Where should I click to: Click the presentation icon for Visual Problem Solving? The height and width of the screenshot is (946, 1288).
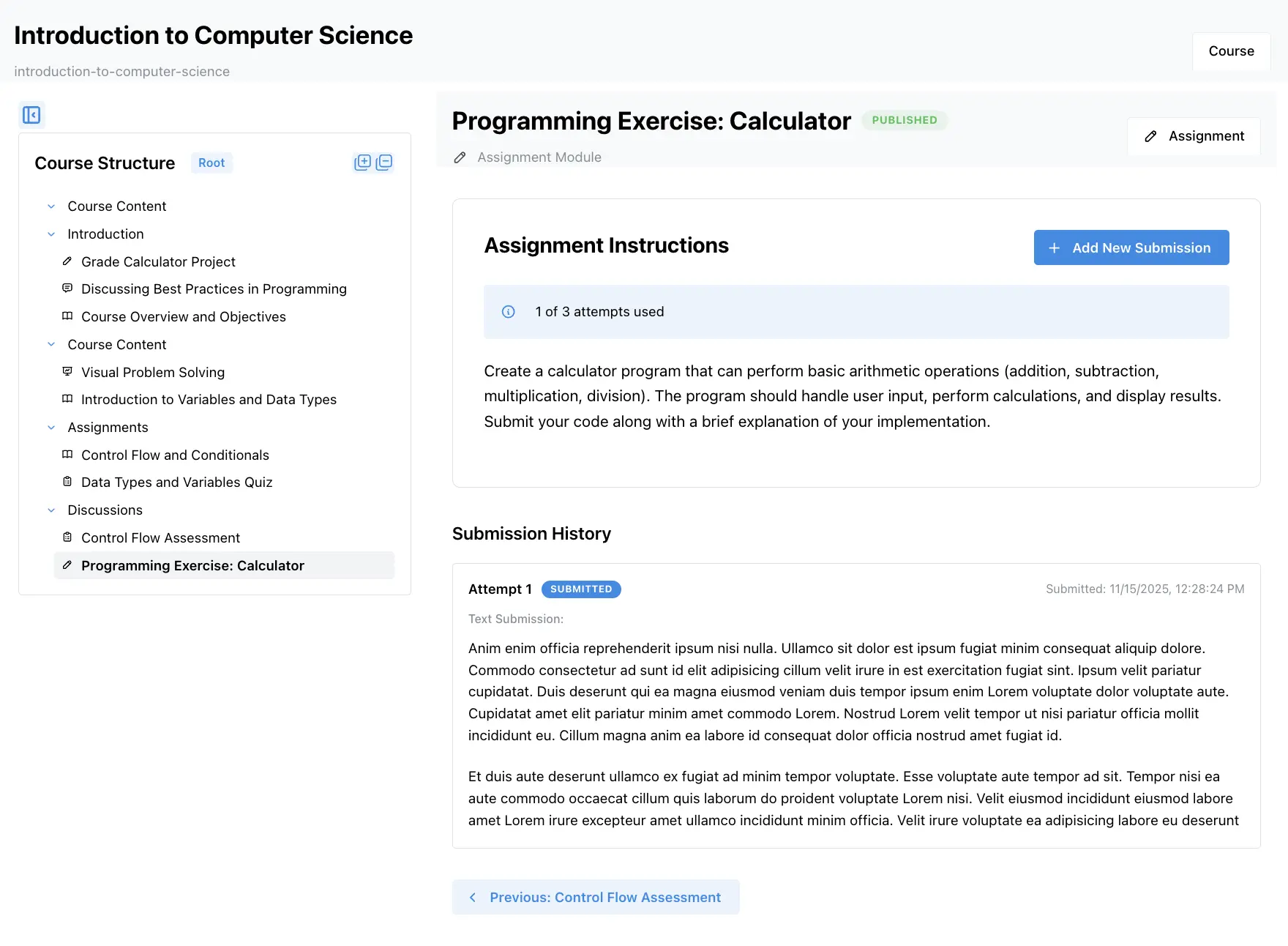67,372
